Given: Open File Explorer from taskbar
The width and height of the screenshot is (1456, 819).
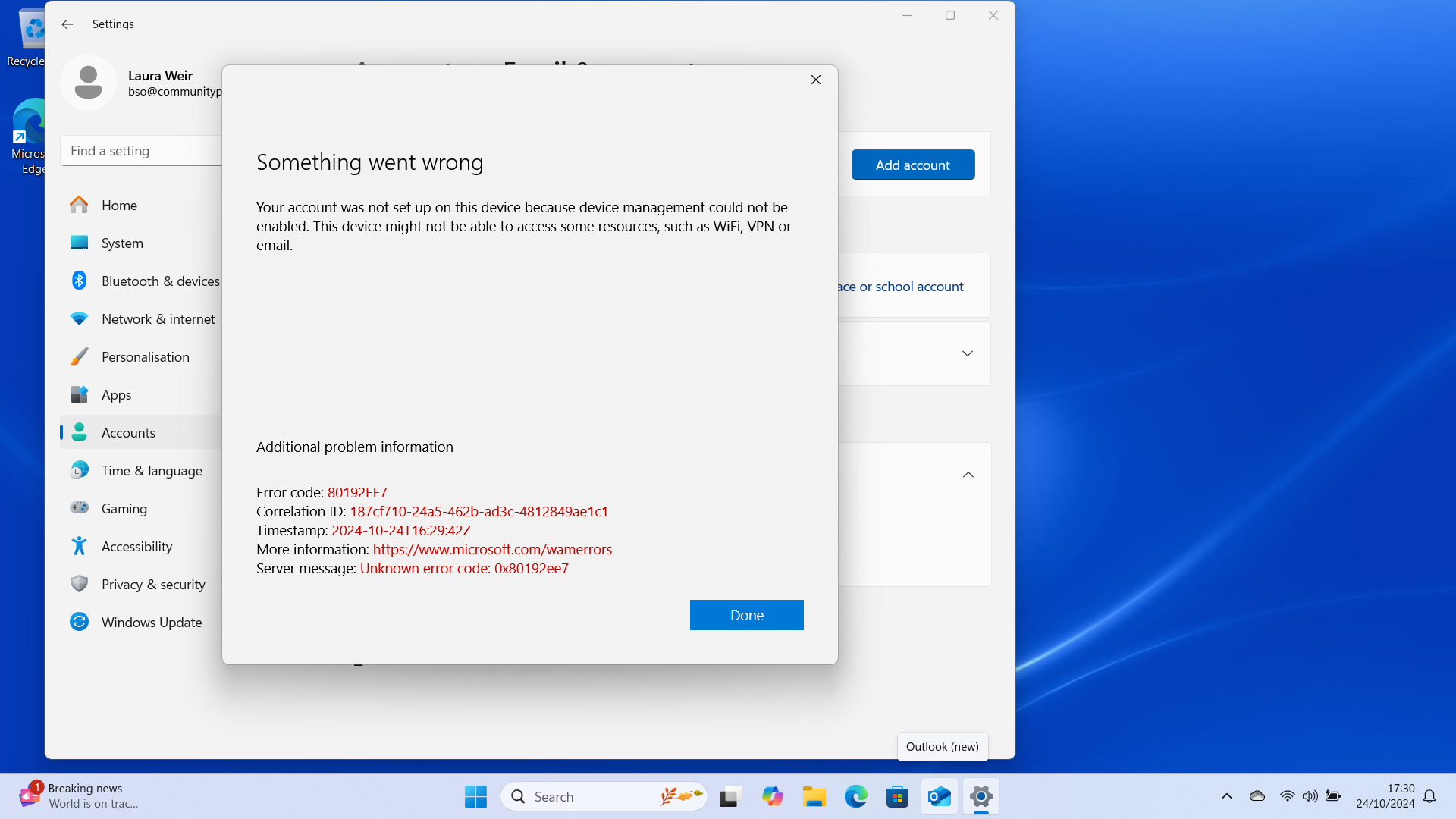Looking at the screenshot, I should (x=814, y=796).
